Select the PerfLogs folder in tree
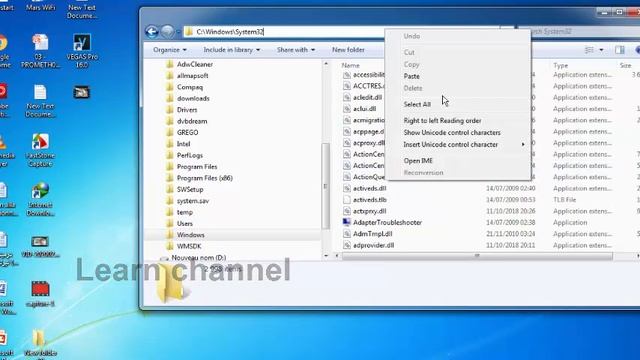The height and width of the screenshot is (360, 640). pyautogui.click(x=190, y=156)
